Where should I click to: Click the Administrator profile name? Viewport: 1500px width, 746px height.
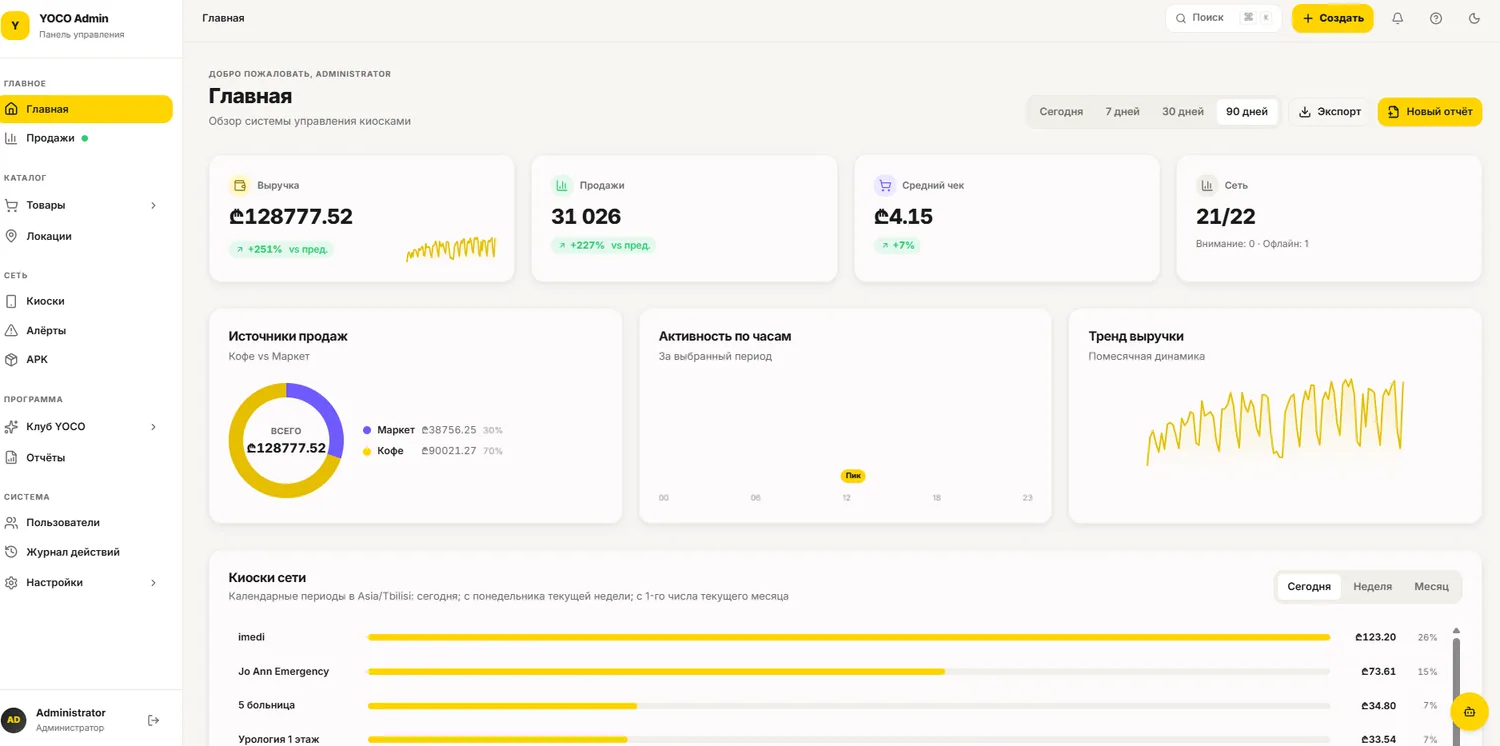coord(71,713)
